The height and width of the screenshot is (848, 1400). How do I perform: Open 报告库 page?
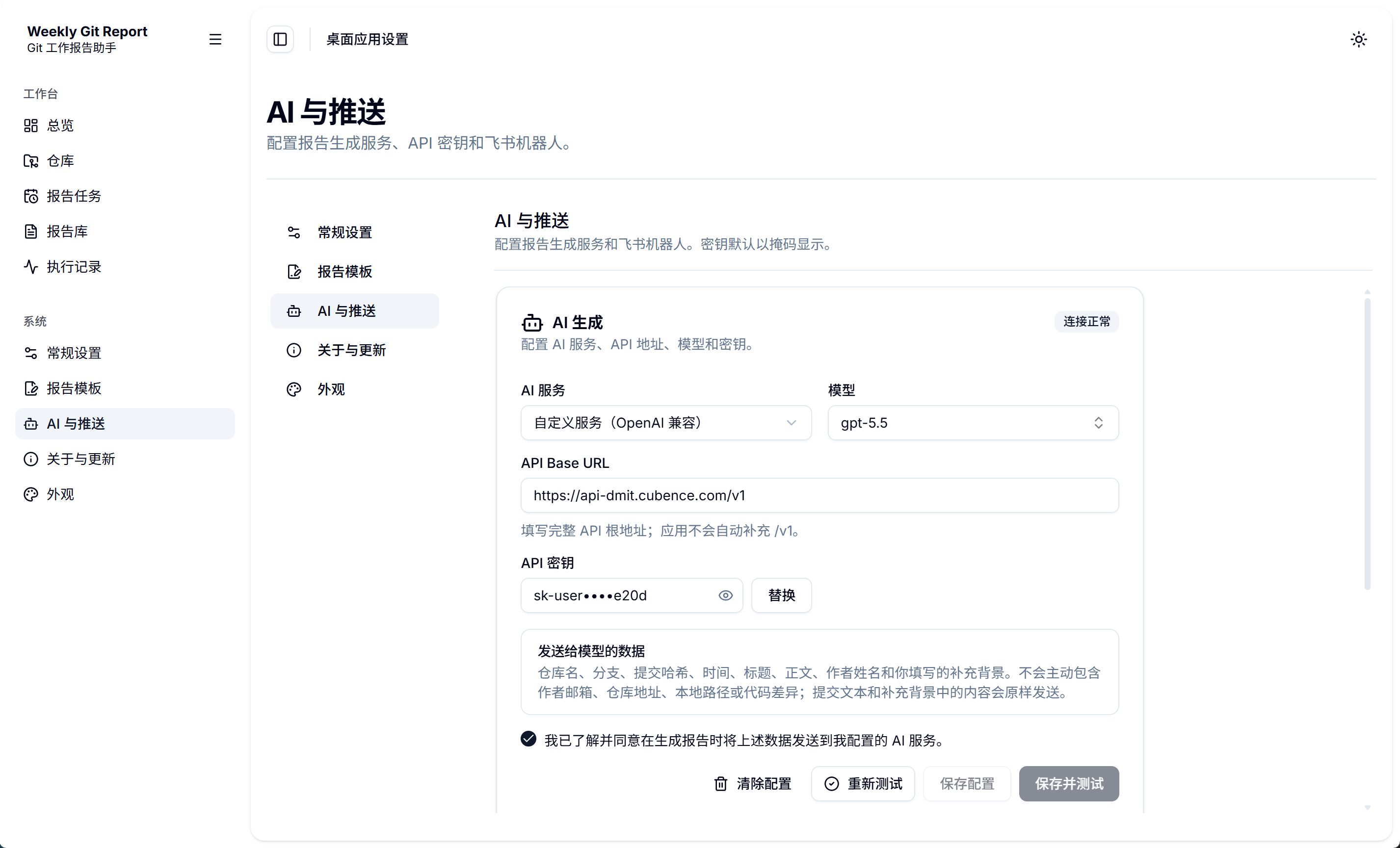[125, 231]
